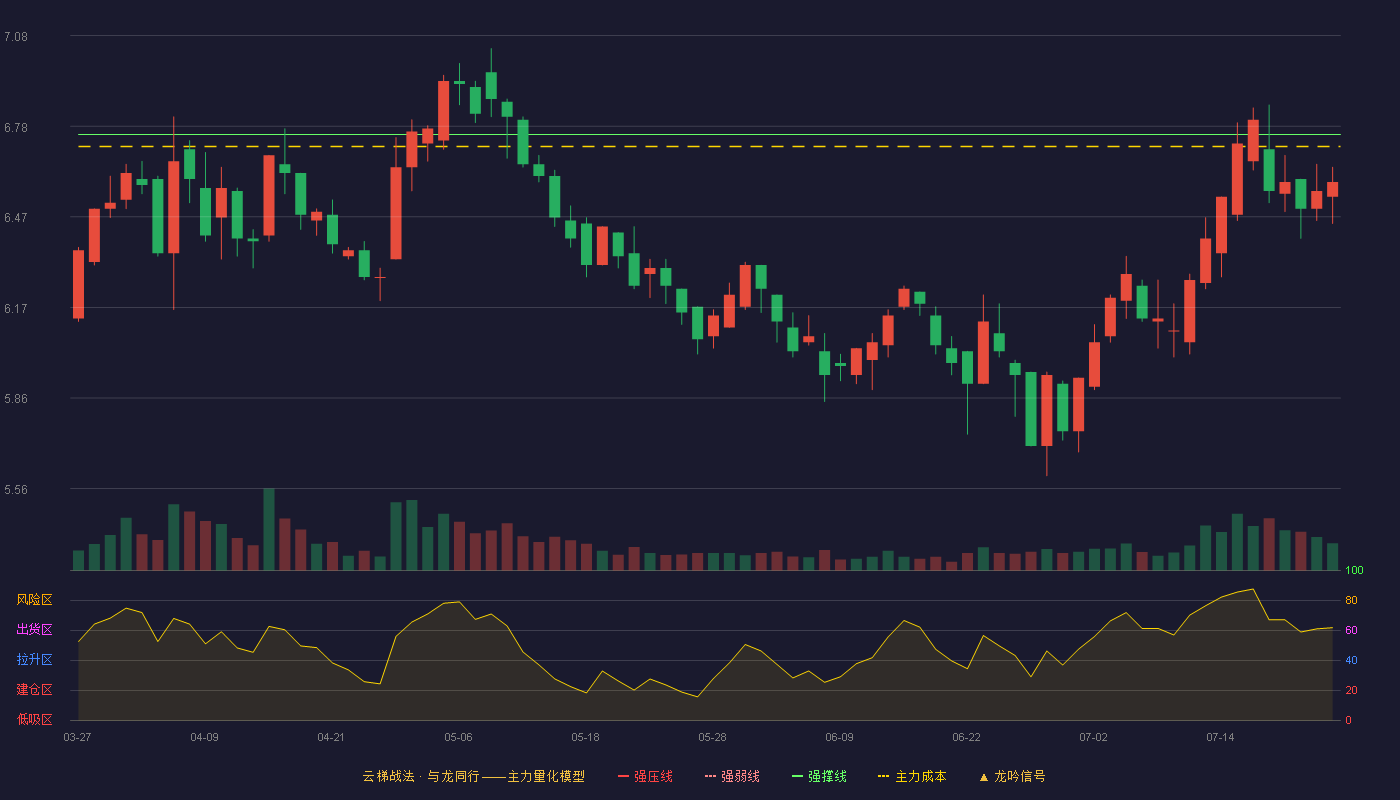Click the red 强压线 legend line marker
The width and height of the screenshot is (1400, 800).
coord(623,776)
